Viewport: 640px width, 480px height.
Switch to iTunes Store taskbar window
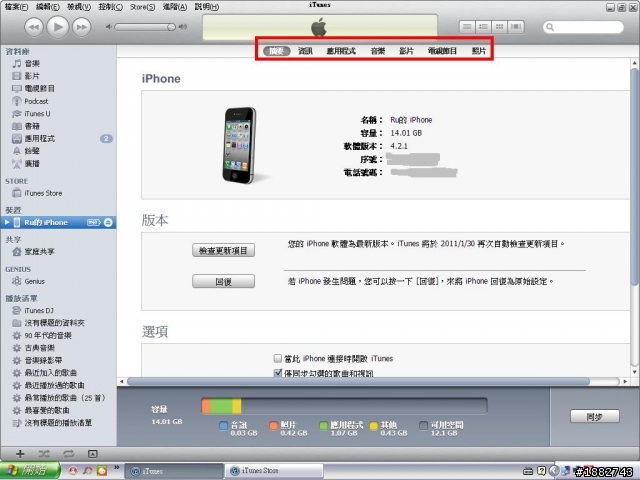click(273, 471)
